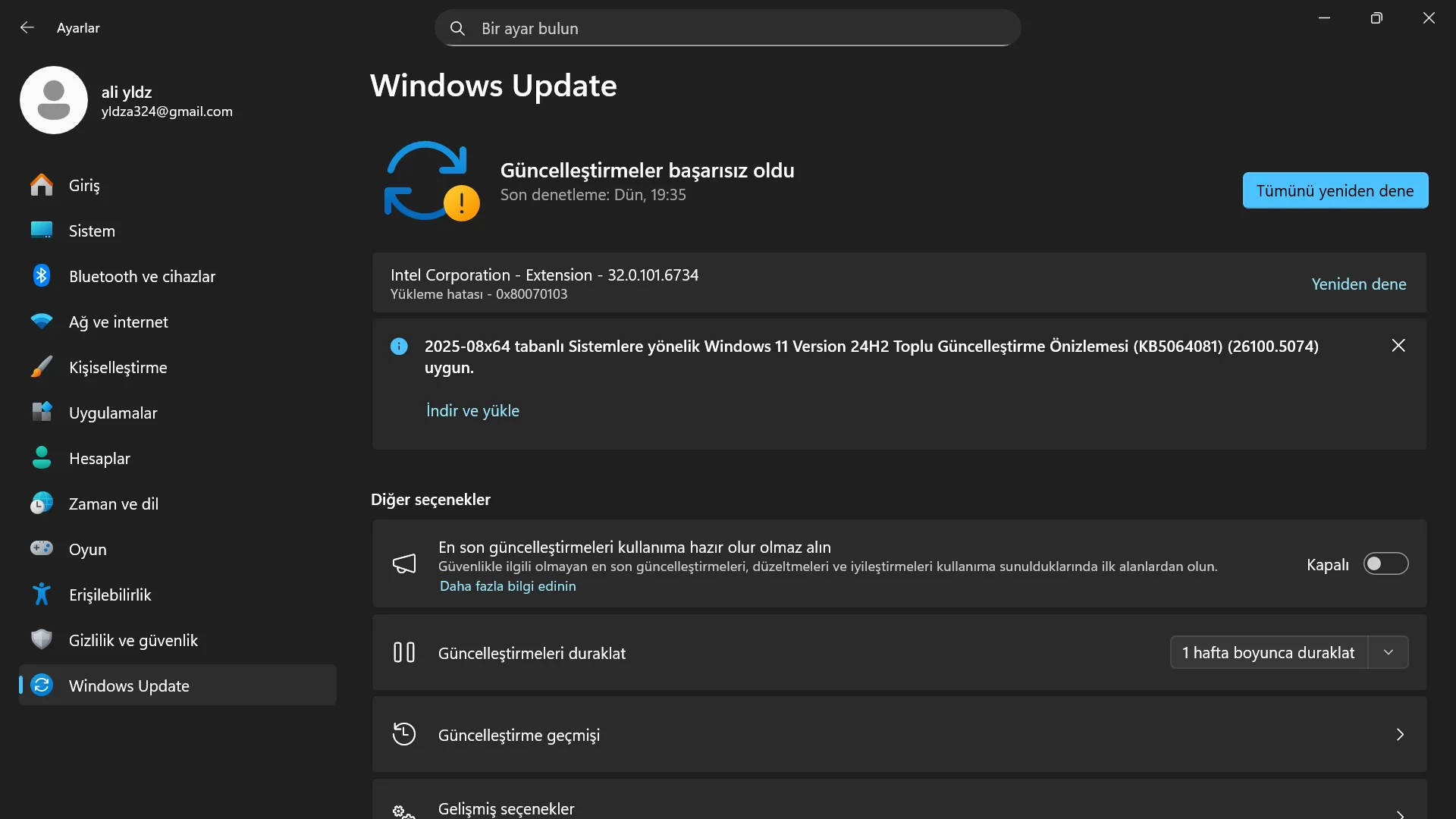Click the ali yldz account name
The image size is (1456, 819).
(127, 92)
